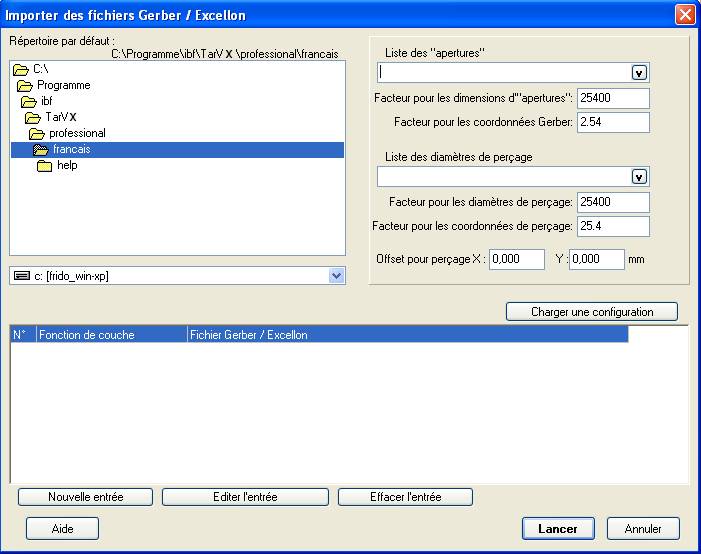Expand the Liste des diamètres de perçage dropdown
This screenshot has width=701, height=554.
pyautogui.click(x=639, y=177)
